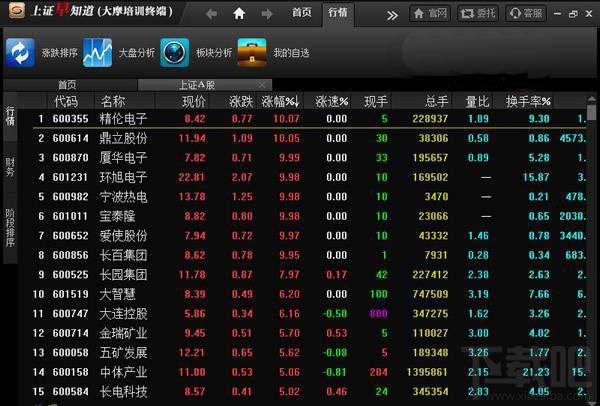Click the vertical scrollbar thumb

pyautogui.click(x=592, y=113)
